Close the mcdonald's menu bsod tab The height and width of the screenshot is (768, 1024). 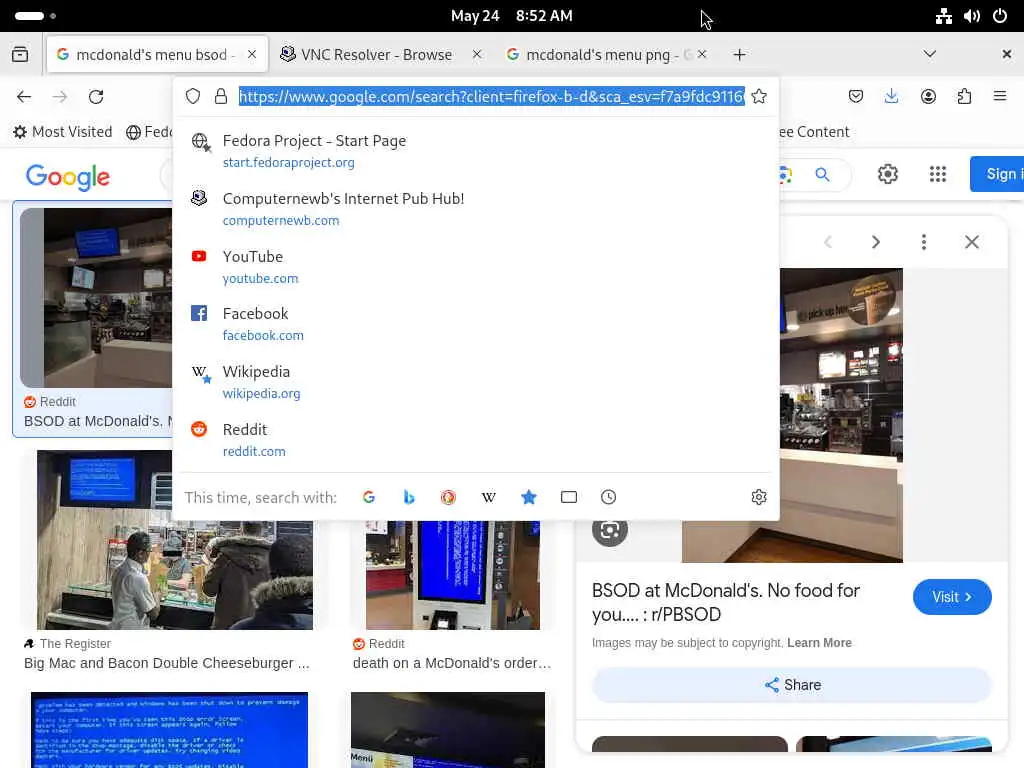point(252,55)
